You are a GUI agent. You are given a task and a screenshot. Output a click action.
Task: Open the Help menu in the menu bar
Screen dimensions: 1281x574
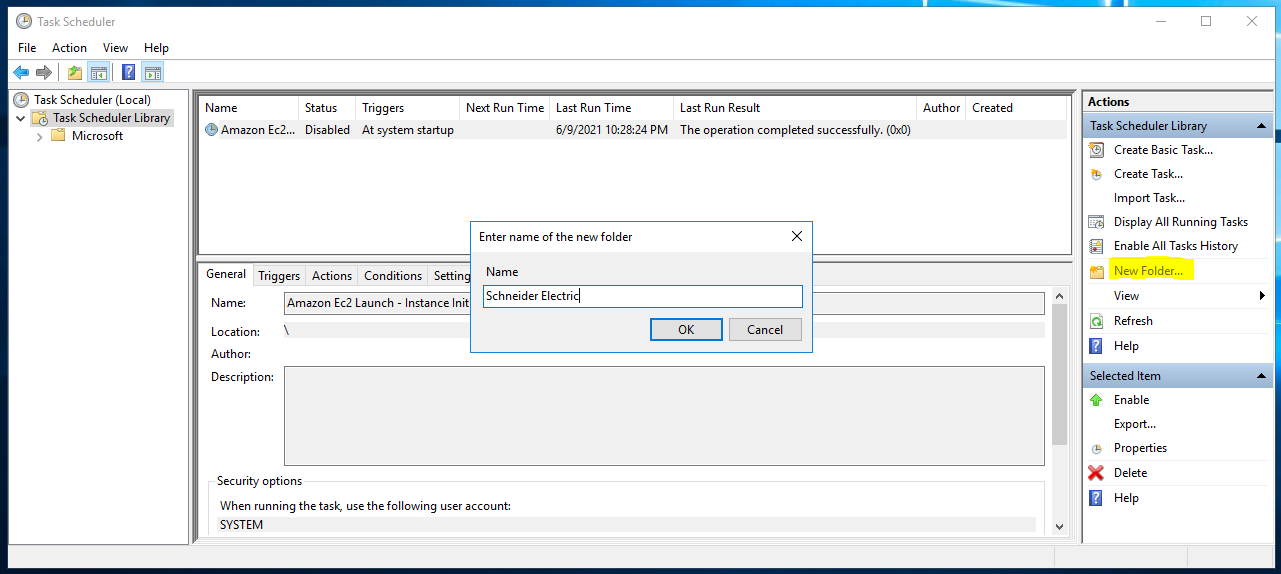click(156, 48)
